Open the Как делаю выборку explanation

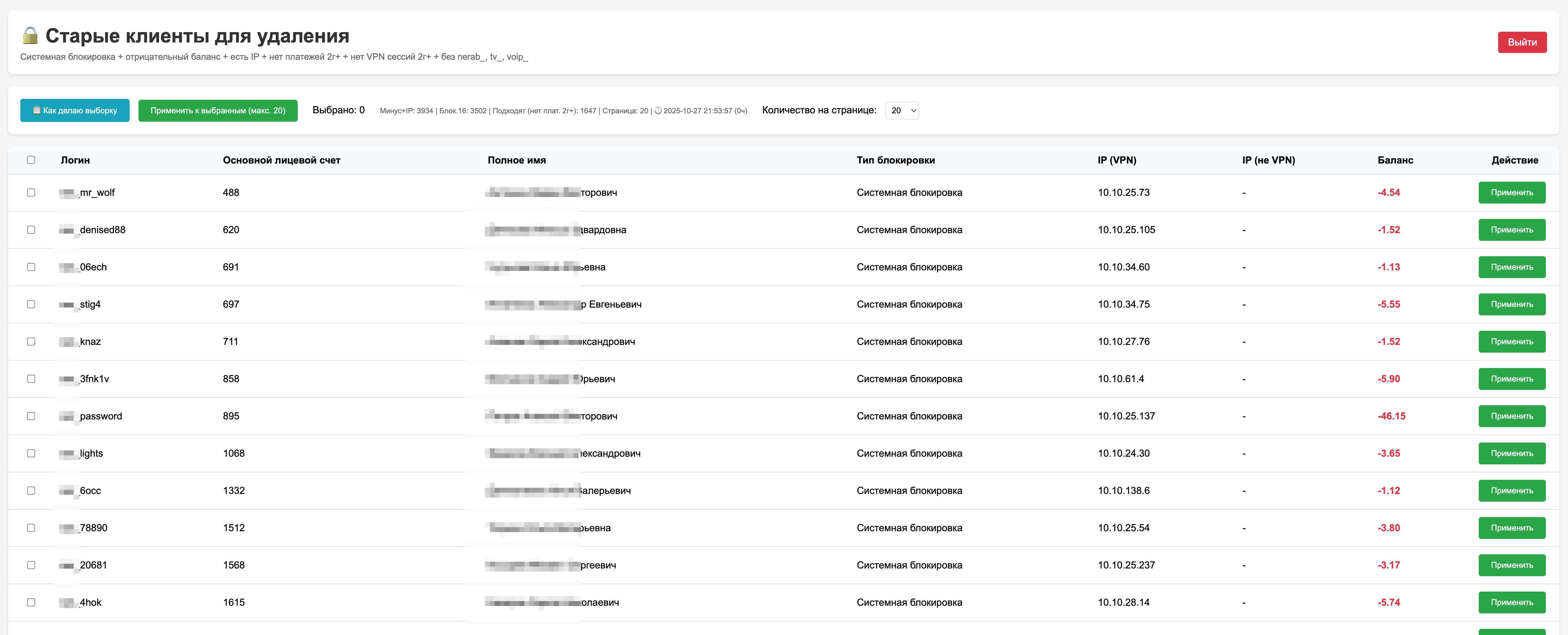tap(75, 110)
